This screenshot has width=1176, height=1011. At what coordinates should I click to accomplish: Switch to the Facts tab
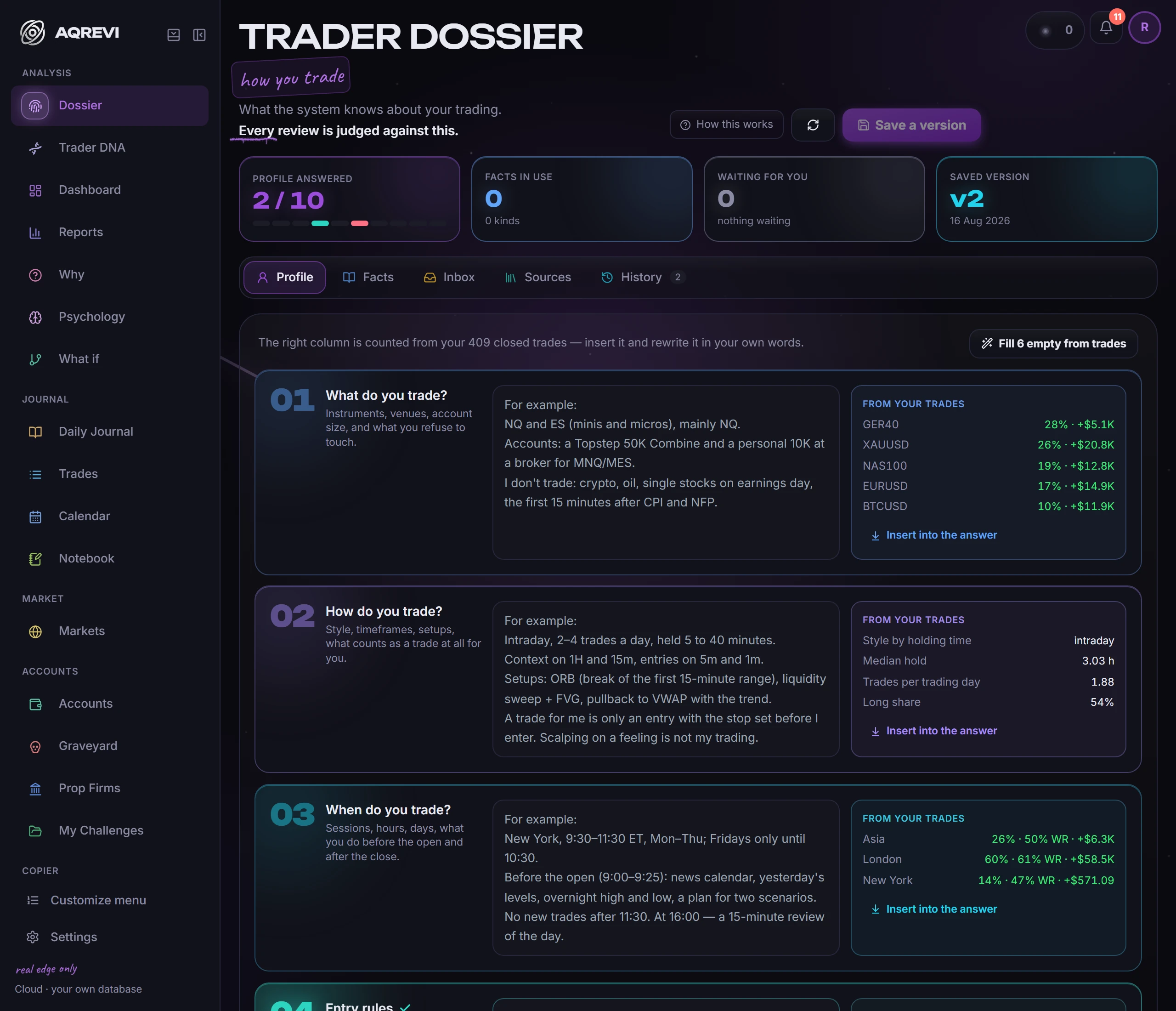tap(368, 277)
